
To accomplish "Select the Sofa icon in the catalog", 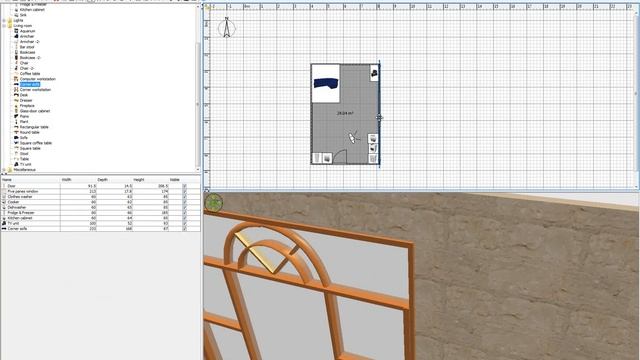I will pos(16,138).
